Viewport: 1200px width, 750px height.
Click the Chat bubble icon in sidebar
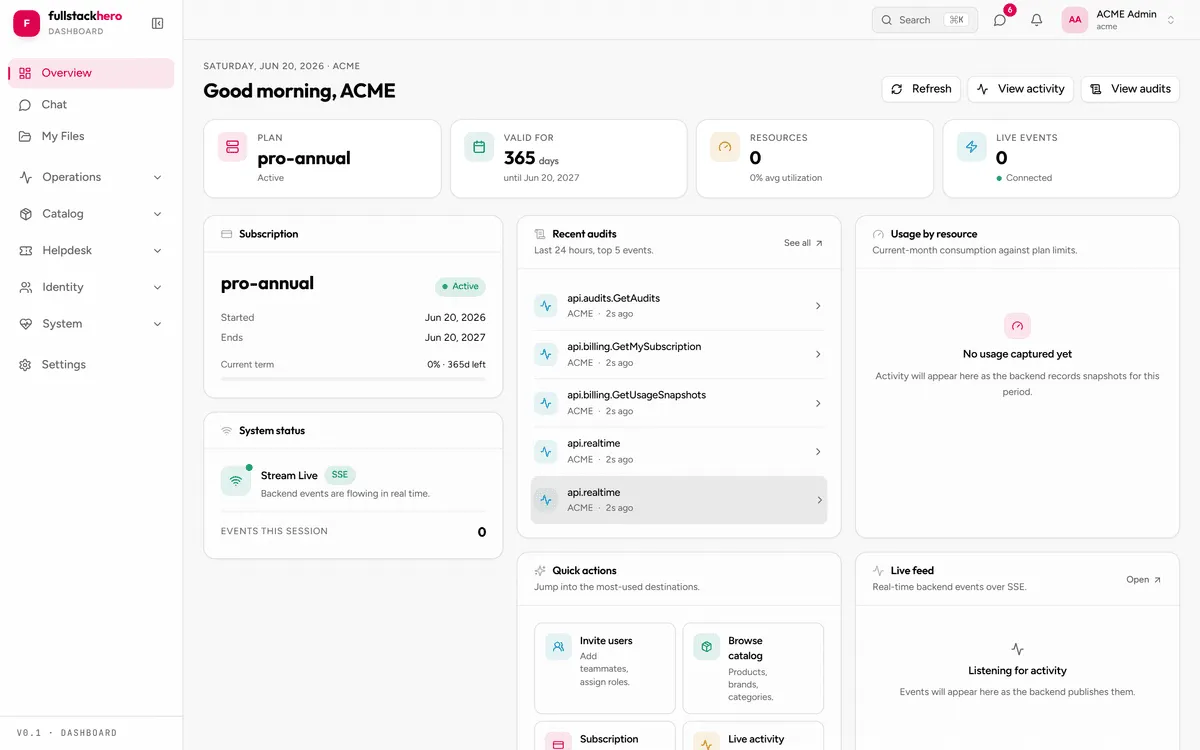click(x=25, y=104)
